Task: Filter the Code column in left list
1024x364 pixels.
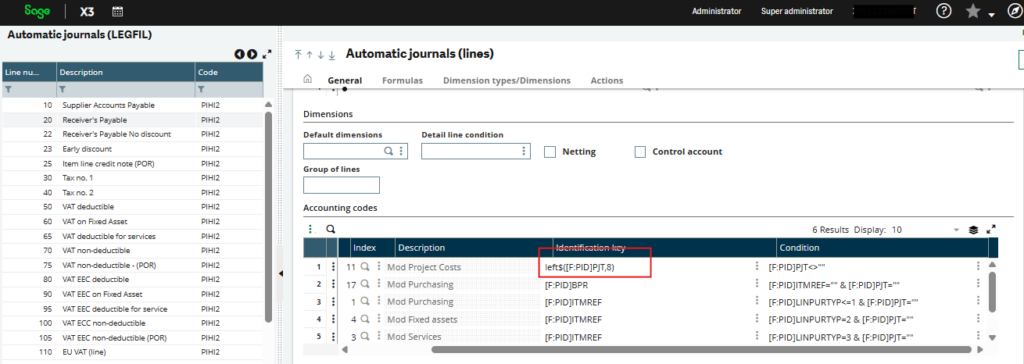Action: pyautogui.click(x=202, y=89)
